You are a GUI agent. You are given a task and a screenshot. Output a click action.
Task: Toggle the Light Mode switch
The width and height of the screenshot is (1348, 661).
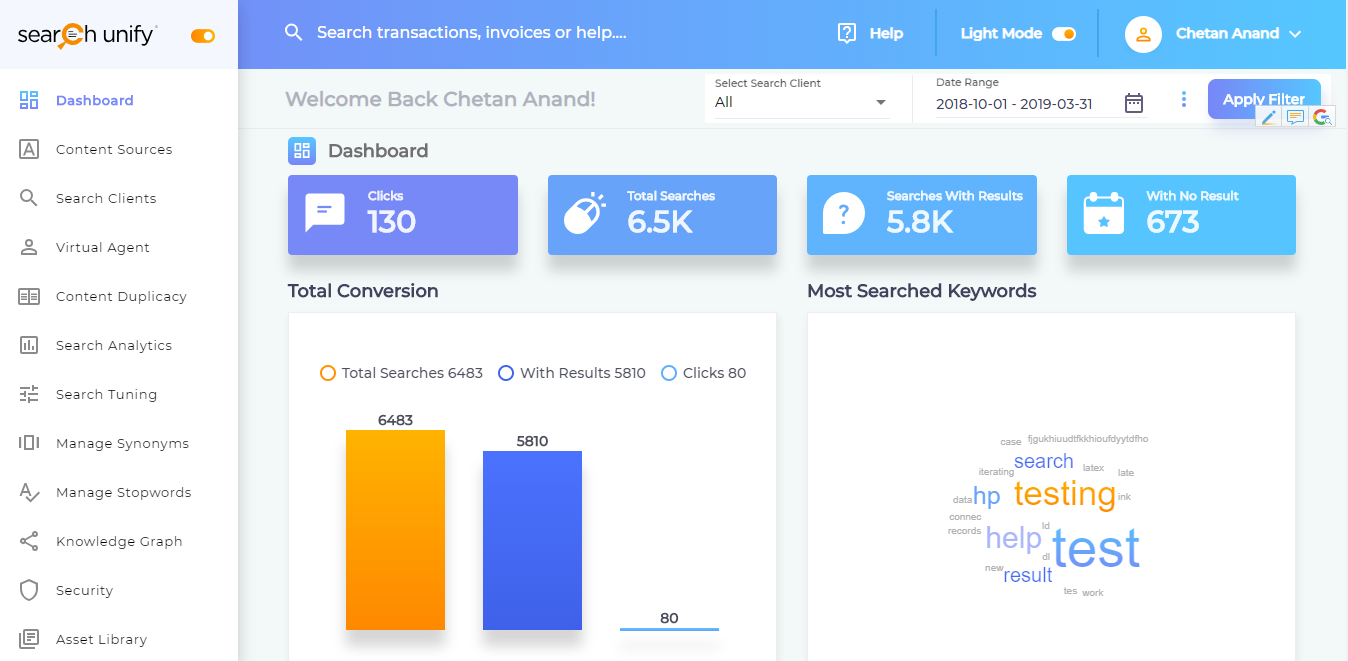coord(1063,34)
